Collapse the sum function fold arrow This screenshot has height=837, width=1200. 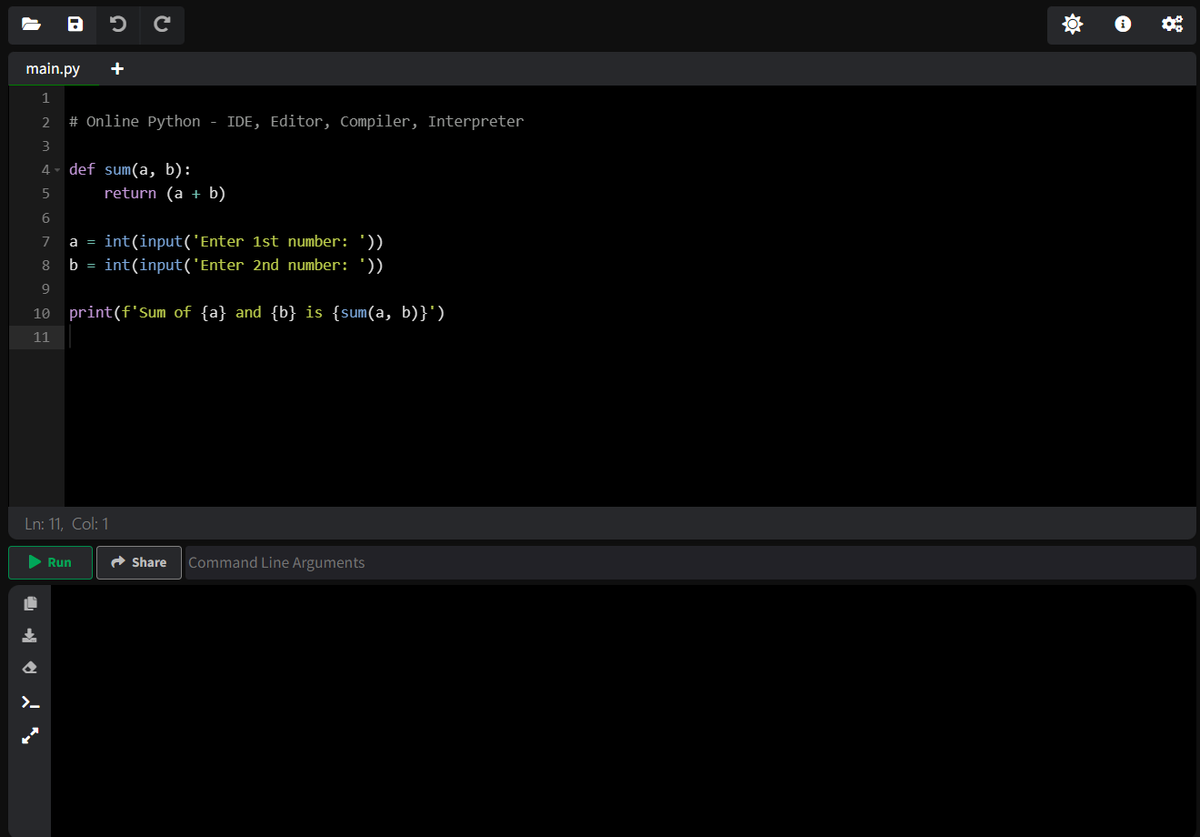coord(57,169)
